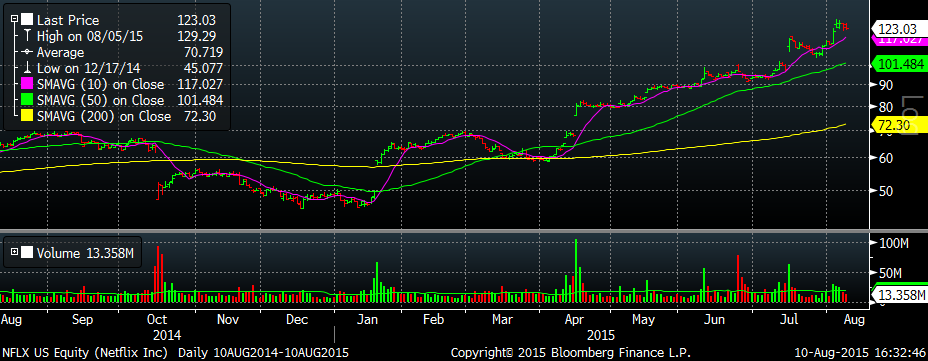Click the "Volume 13.358M" legend text

point(86,253)
